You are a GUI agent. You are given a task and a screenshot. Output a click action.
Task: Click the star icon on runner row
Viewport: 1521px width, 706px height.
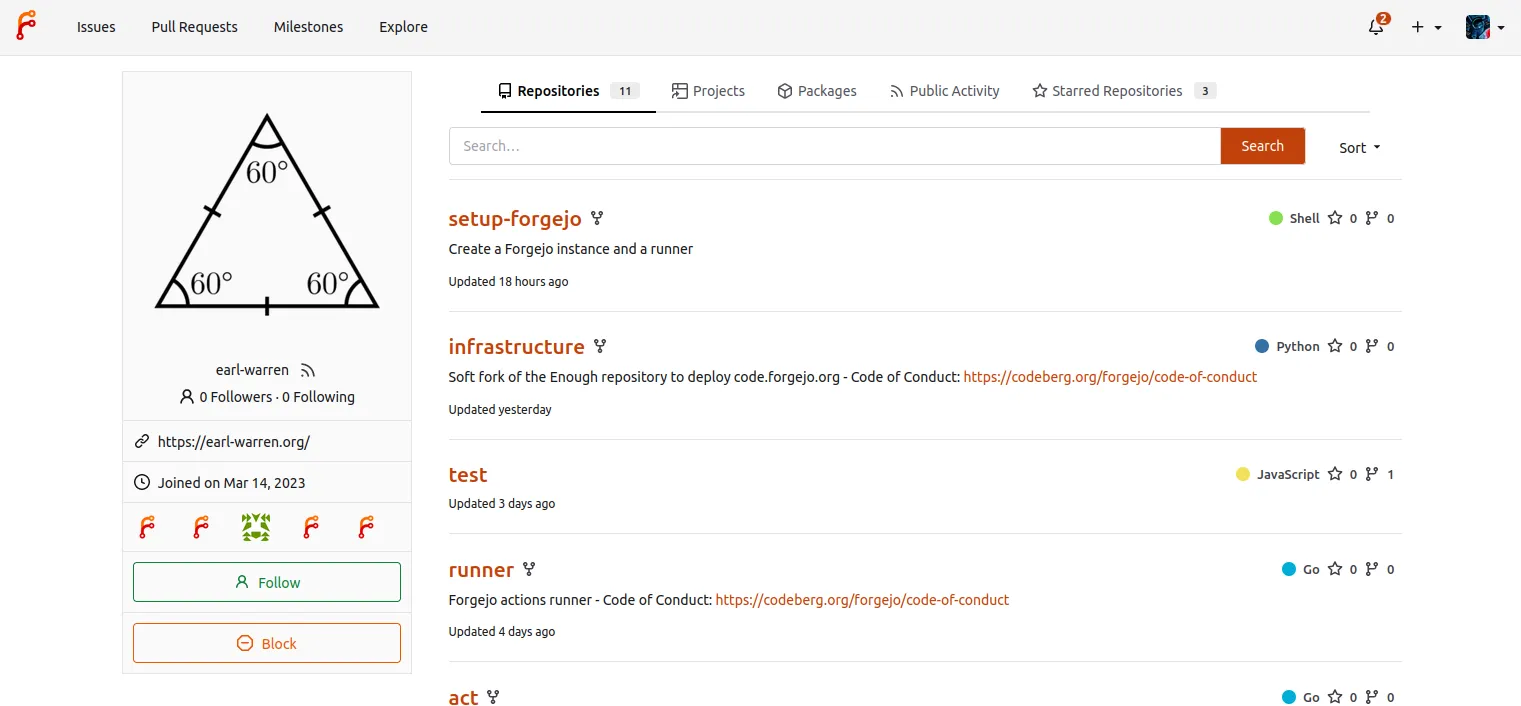click(x=1334, y=569)
